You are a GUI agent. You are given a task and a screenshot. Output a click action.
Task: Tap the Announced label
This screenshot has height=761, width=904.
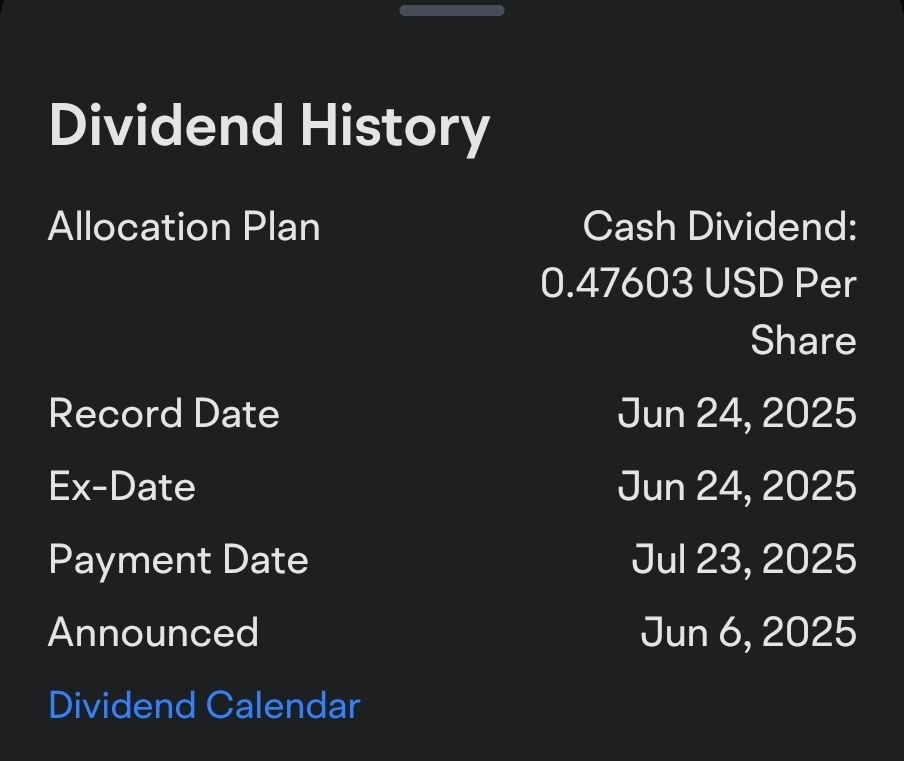coord(153,632)
